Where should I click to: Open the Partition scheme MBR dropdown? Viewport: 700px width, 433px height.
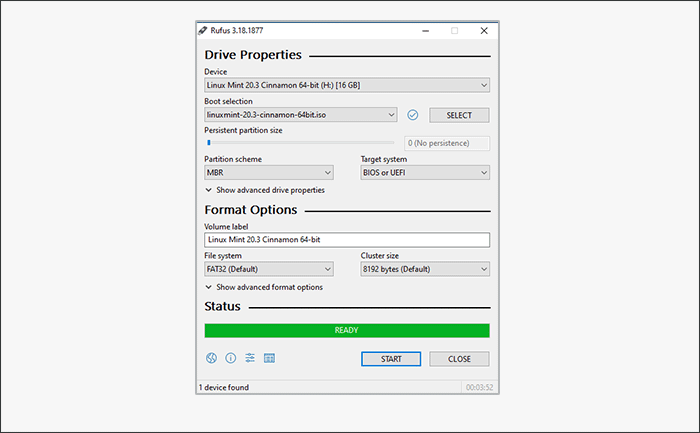click(x=269, y=173)
